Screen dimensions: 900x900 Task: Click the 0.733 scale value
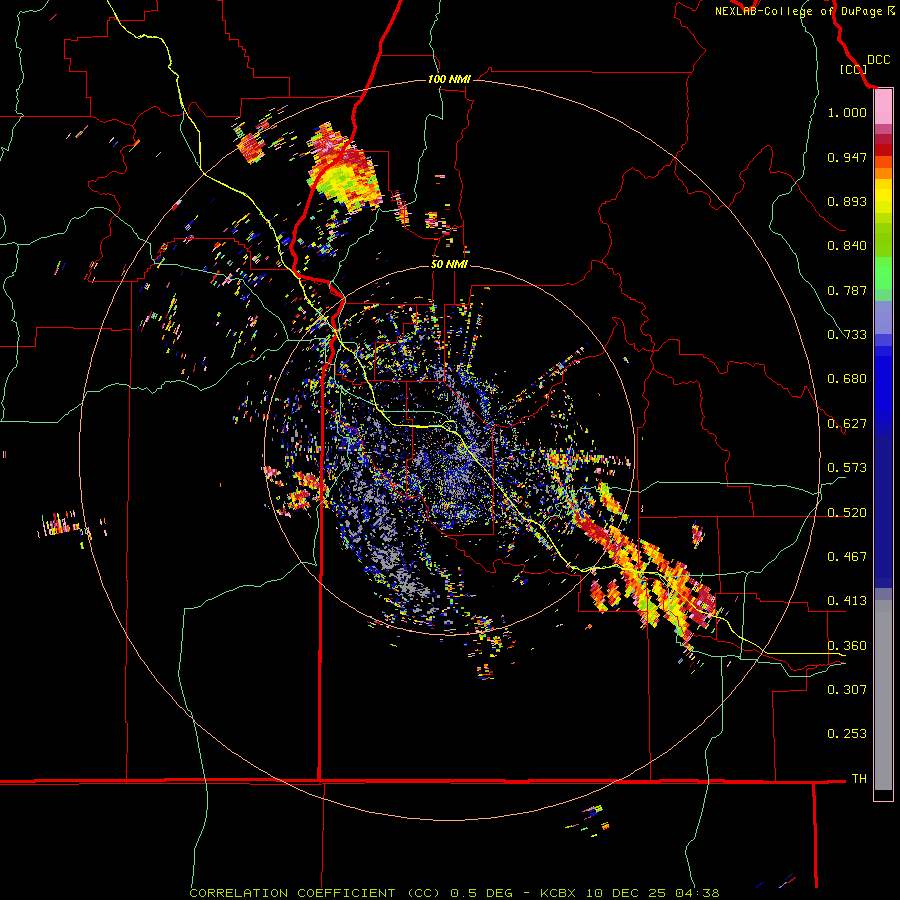[847, 335]
